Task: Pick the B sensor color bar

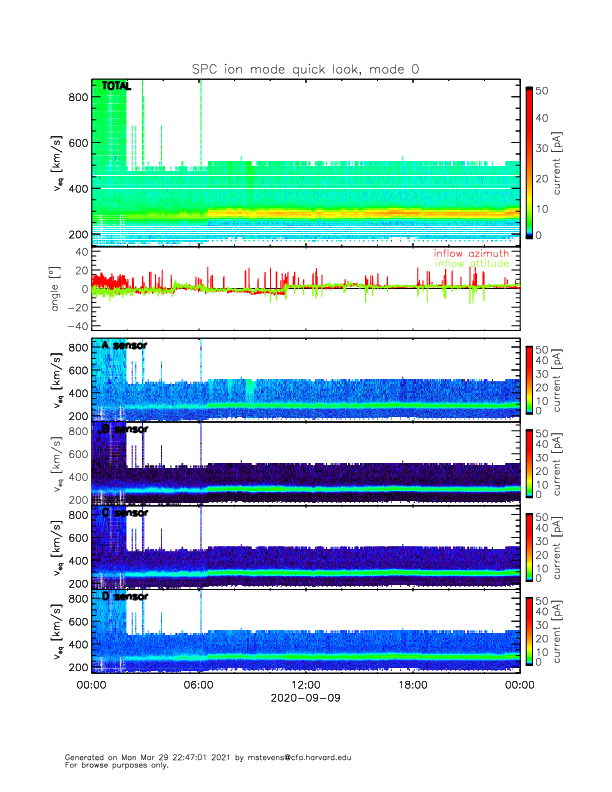Action: coord(529,463)
